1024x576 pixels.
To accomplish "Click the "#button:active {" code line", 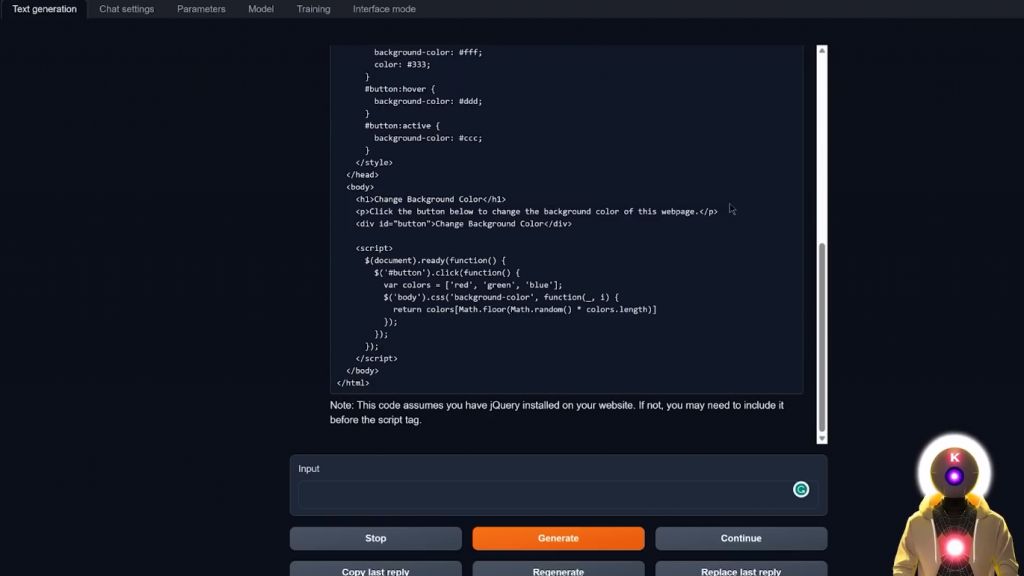I will (x=402, y=125).
